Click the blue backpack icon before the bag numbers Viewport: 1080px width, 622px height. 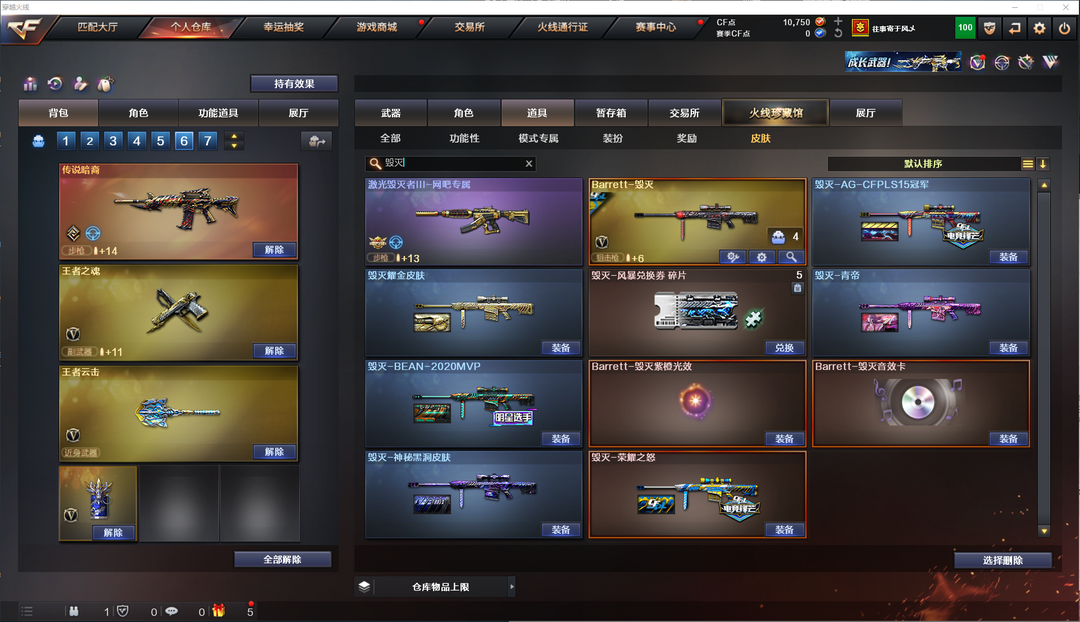click(x=39, y=141)
